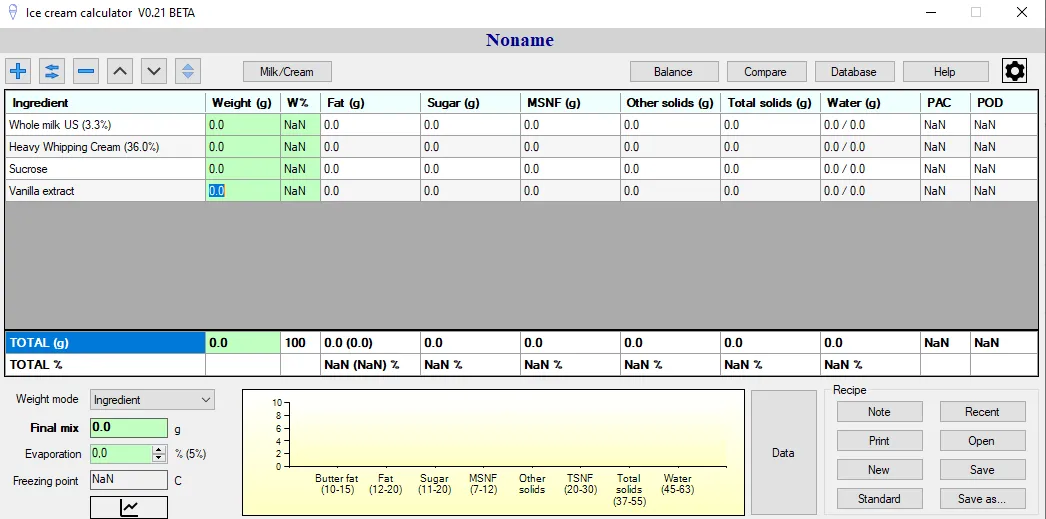Click the Total solids (g) column header
This screenshot has width=1046, height=519.
click(x=770, y=103)
